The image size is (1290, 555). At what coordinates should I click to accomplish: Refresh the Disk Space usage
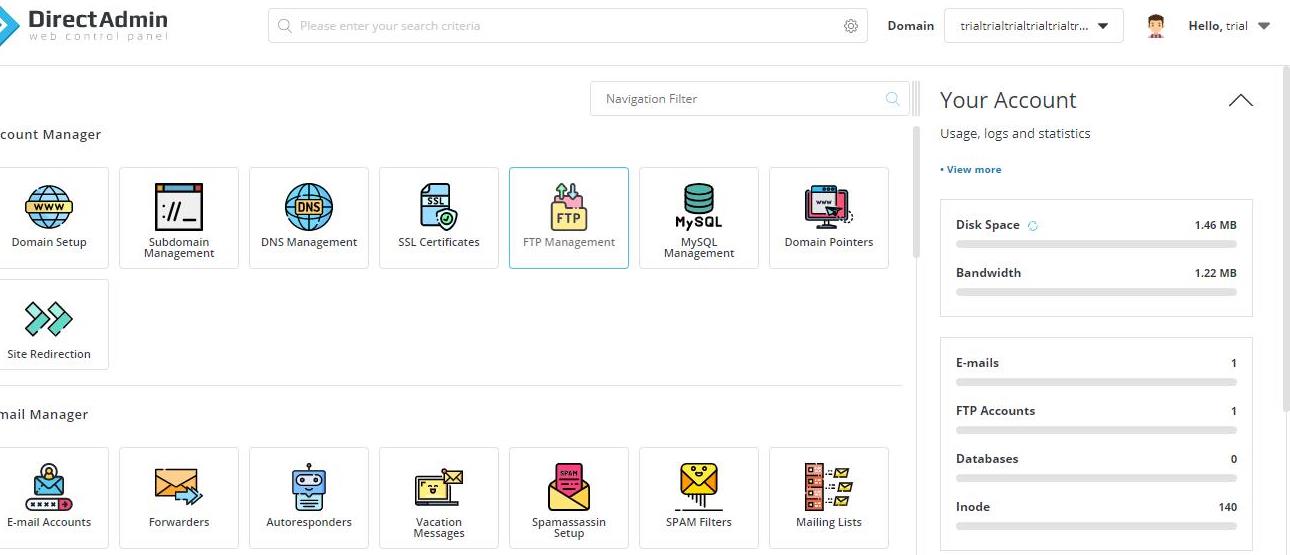tap(1033, 226)
